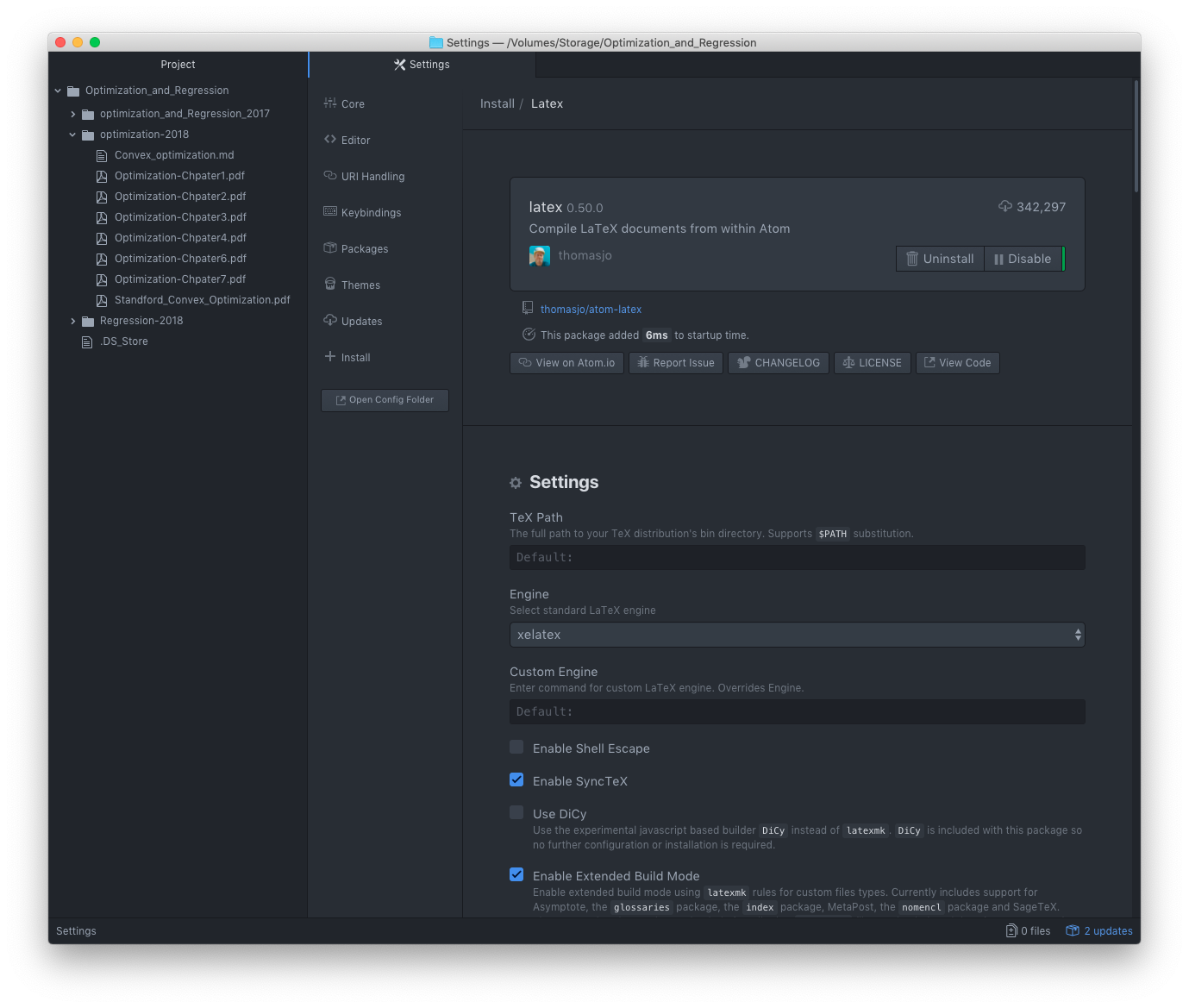Open the thomasjo/atom-latex repository link
The height and width of the screenshot is (1008, 1189).
point(591,310)
